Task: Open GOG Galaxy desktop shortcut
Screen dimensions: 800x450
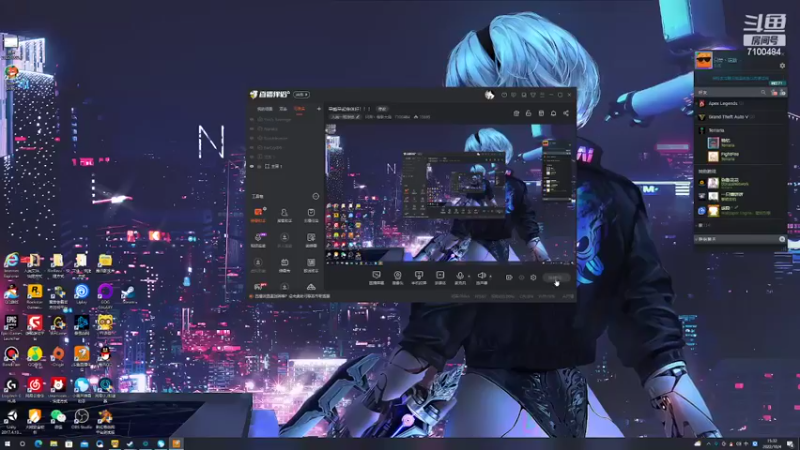Action: click(105, 293)
